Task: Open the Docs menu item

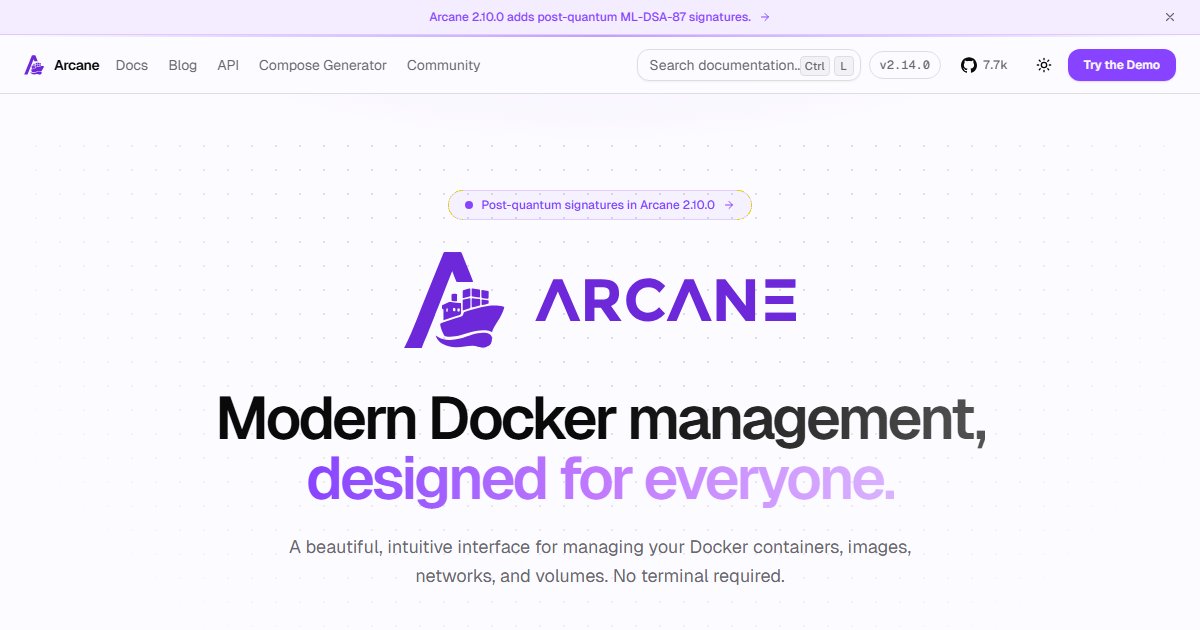Action: [132, 65]
